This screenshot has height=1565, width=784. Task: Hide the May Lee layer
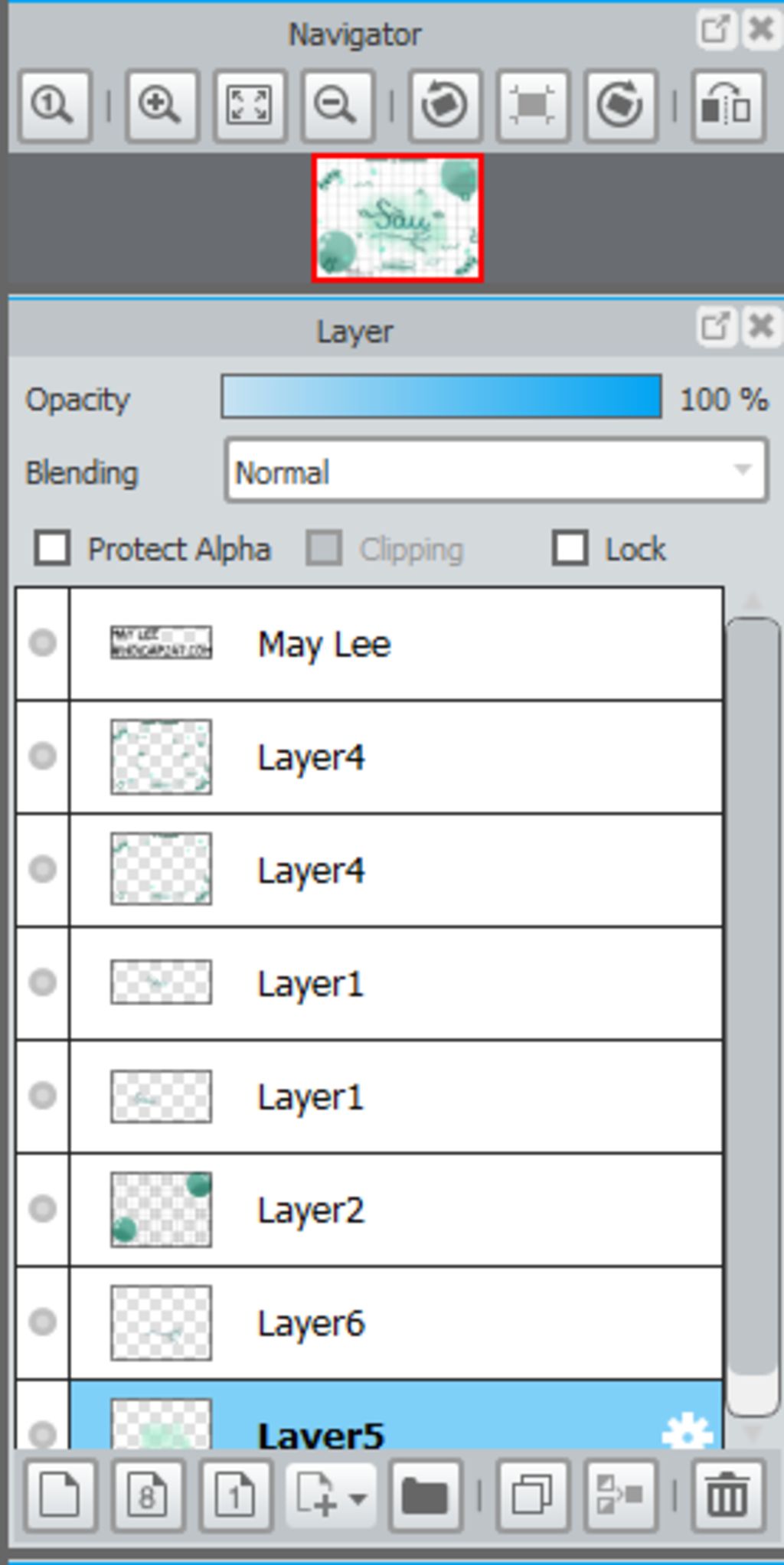pos(43,642)
